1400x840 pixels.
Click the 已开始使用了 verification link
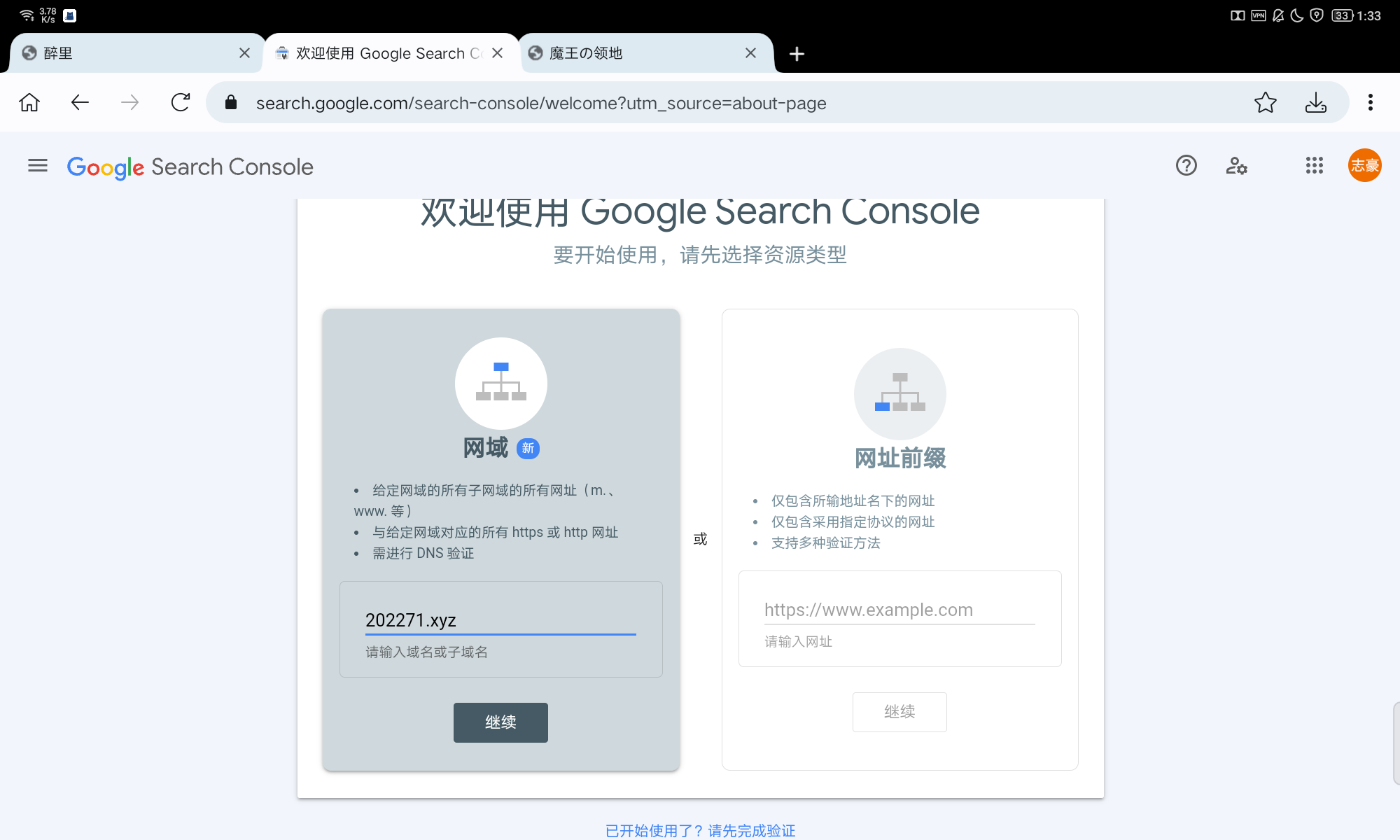pyautogui.click(x=700, y=830)
